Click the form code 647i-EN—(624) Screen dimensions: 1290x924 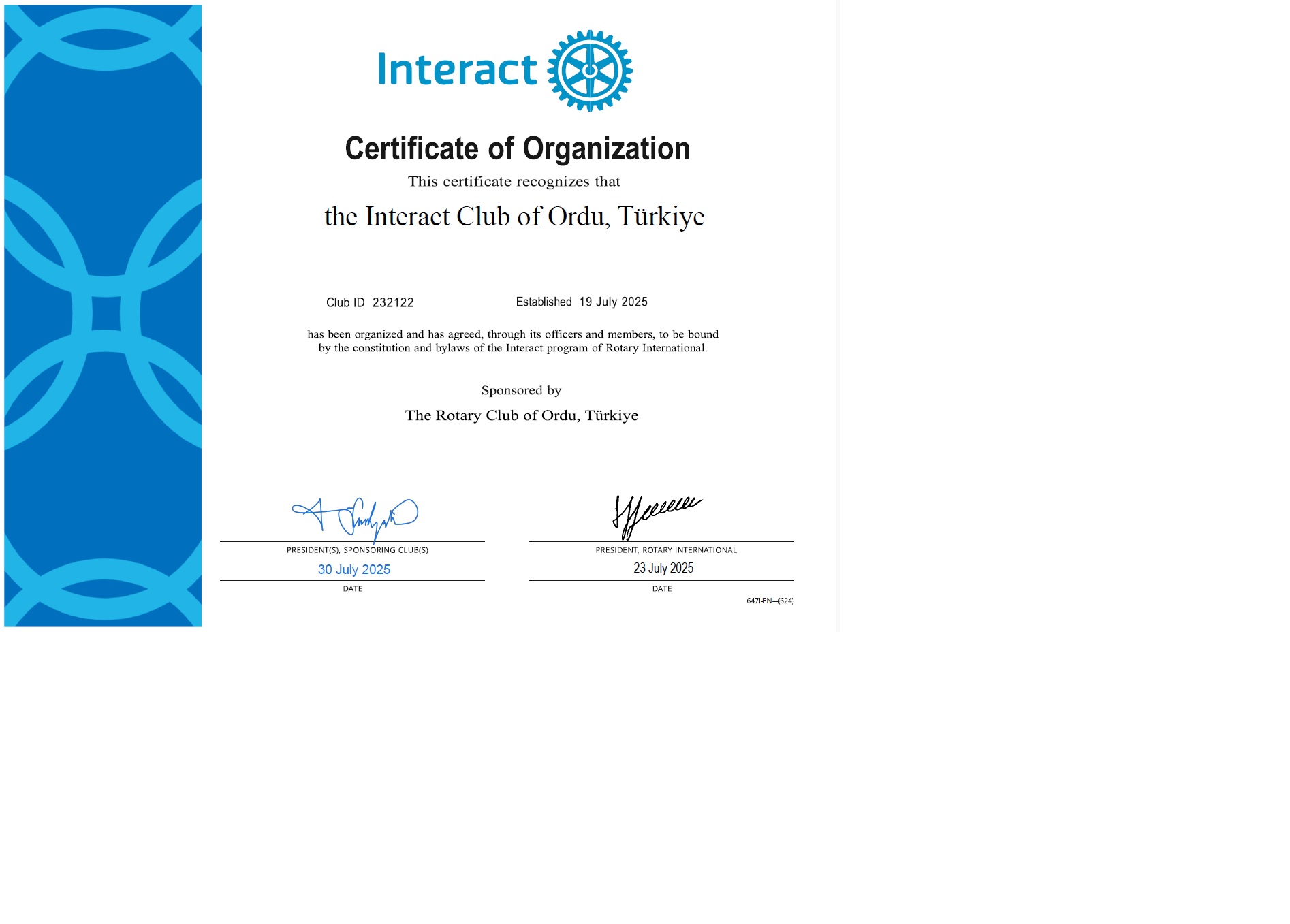pyautogui.click(x=770, y=601)
